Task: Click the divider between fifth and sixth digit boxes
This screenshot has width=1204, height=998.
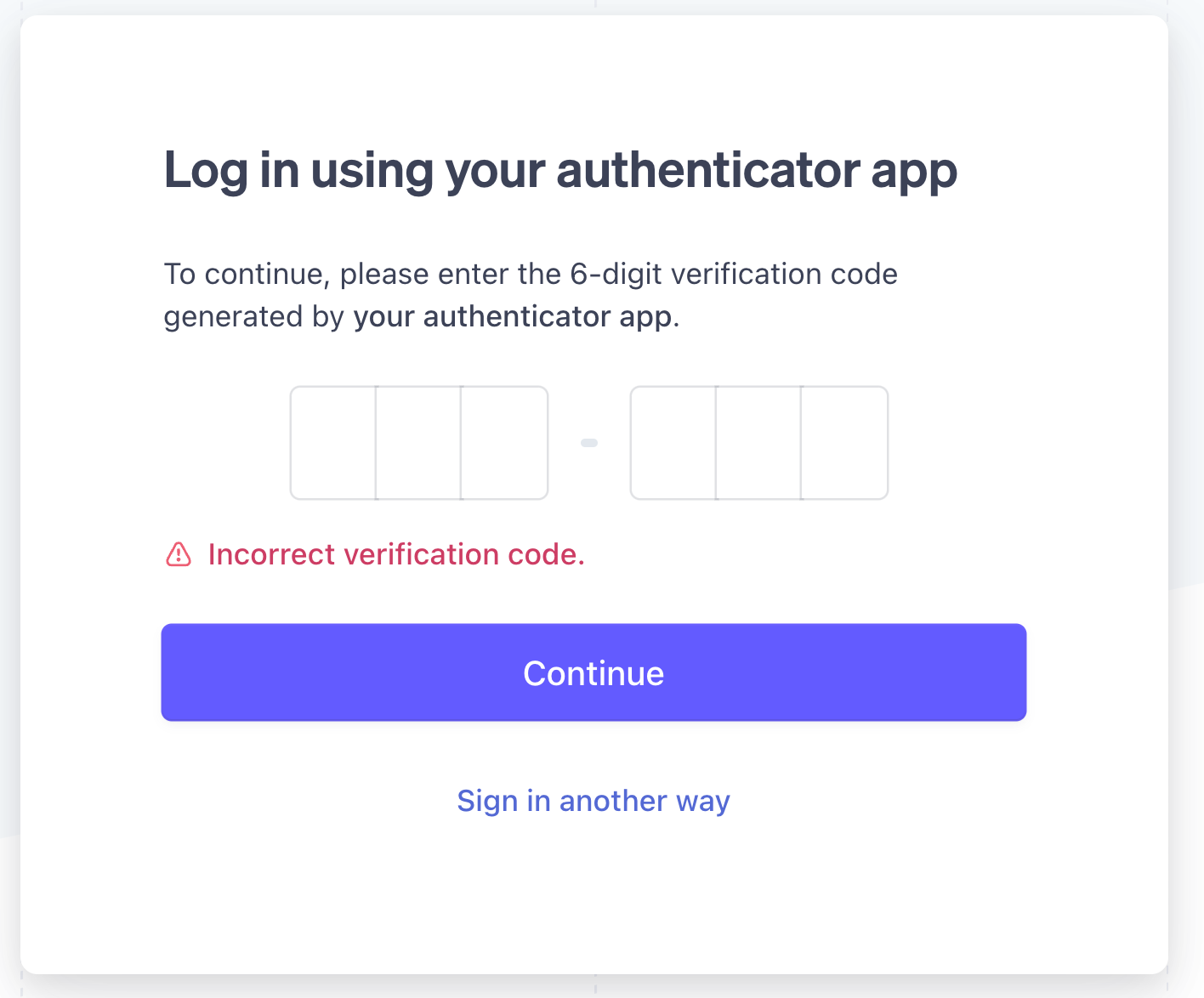Action: tap(801, 443)
